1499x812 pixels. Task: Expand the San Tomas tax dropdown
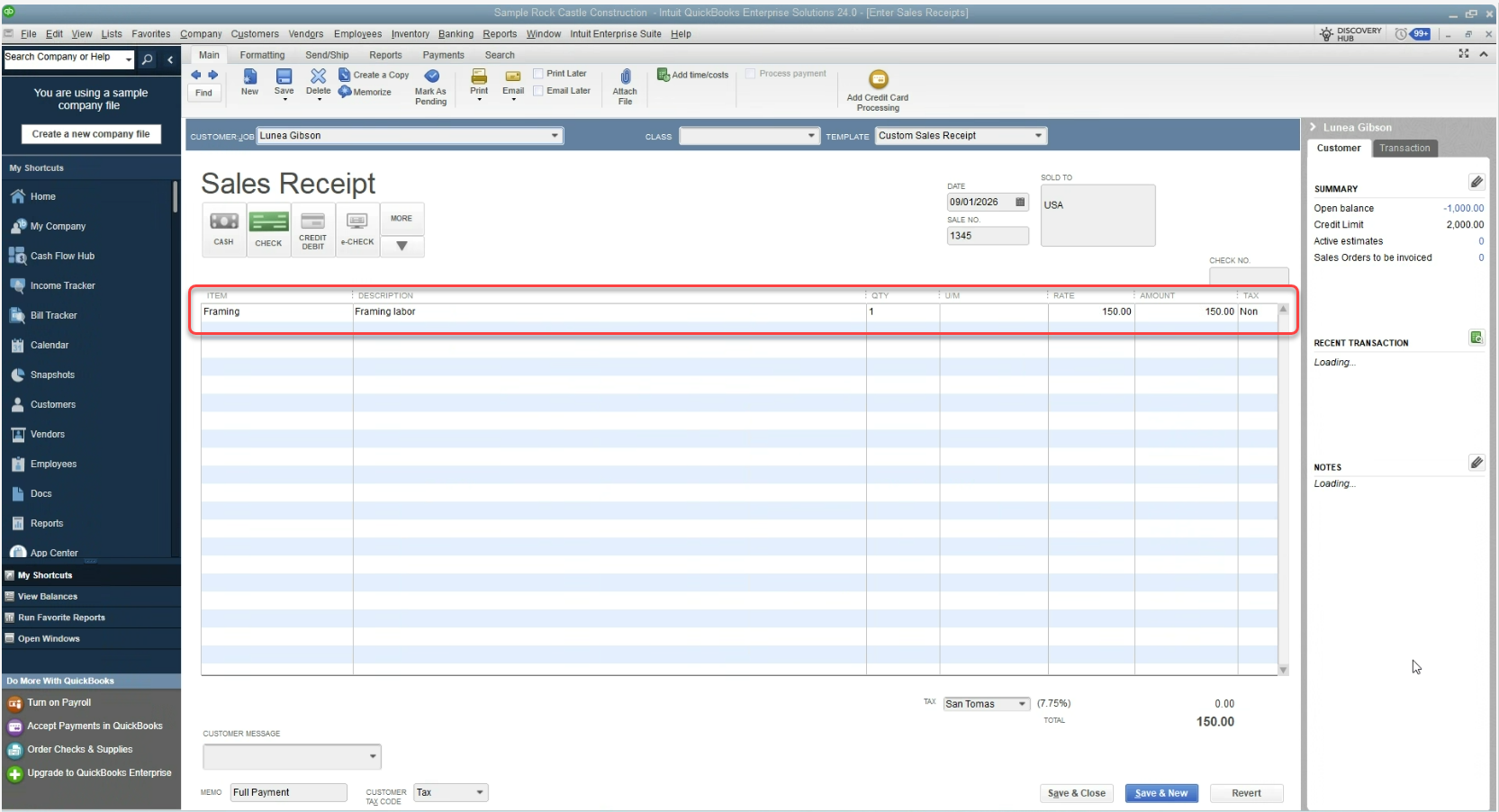point(1022,704)
